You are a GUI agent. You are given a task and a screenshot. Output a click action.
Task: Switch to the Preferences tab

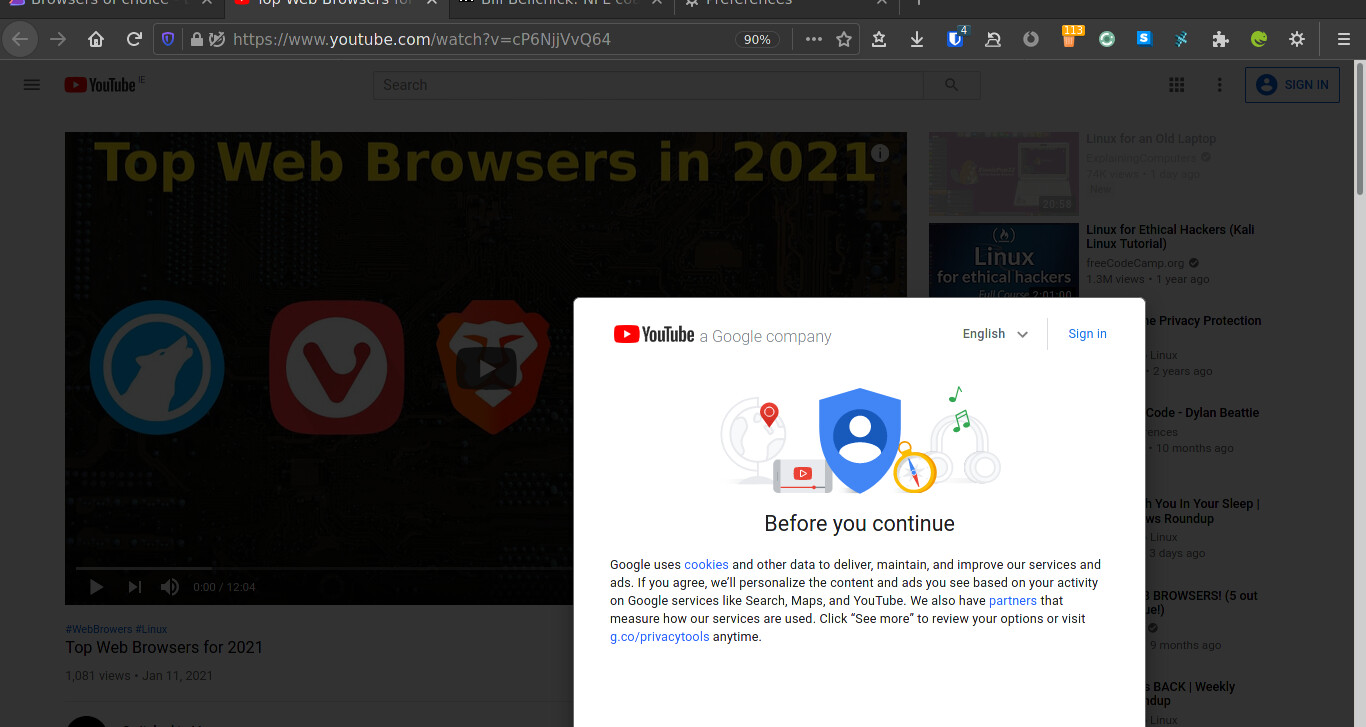coord(748,4)
